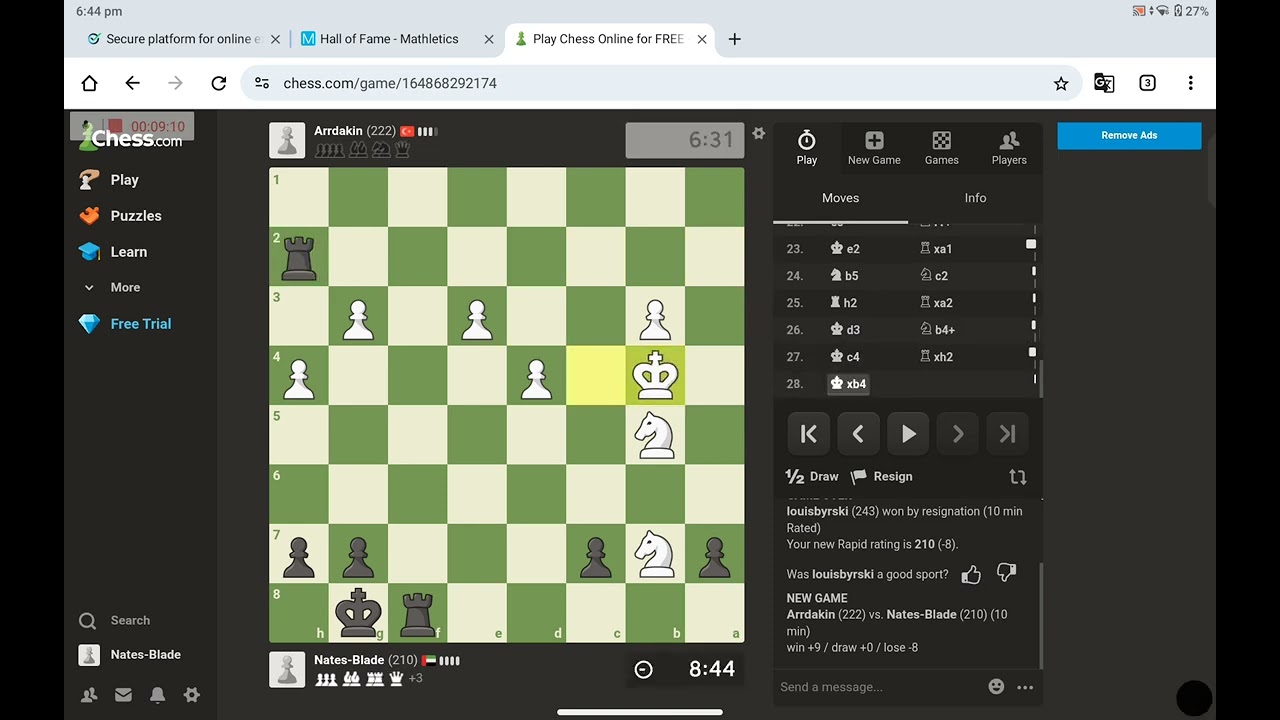Select move 27 Rxh2 in list
The height and width of the screenshot is (720, 1280).
click(x=936, y=357)
